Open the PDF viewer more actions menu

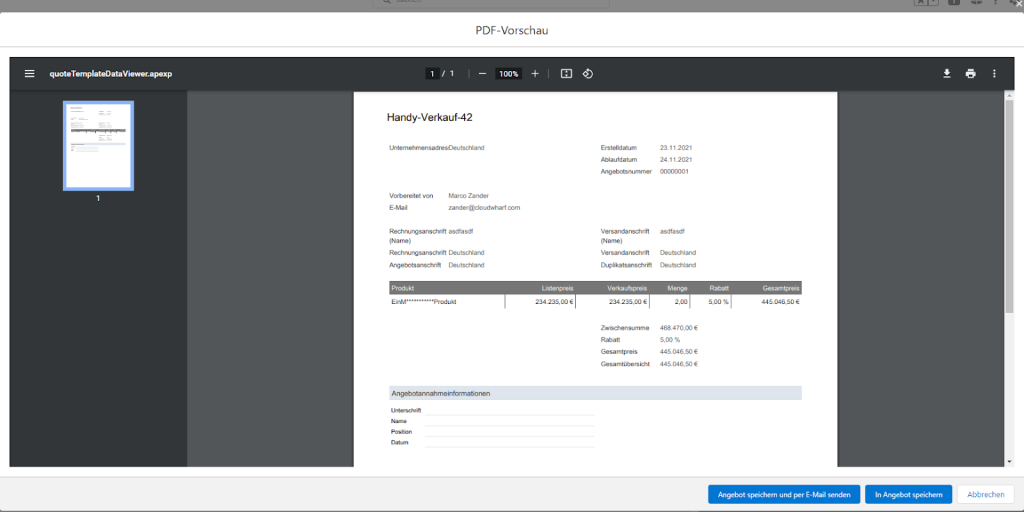(994, 74)
